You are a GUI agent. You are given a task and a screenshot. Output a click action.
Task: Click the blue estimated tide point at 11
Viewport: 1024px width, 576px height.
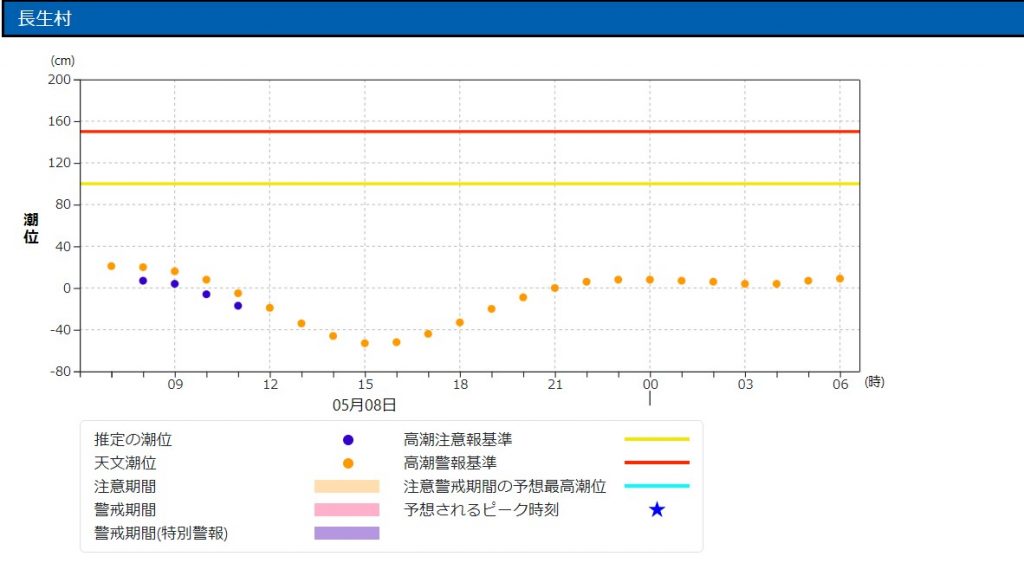[x=238, y=306]
